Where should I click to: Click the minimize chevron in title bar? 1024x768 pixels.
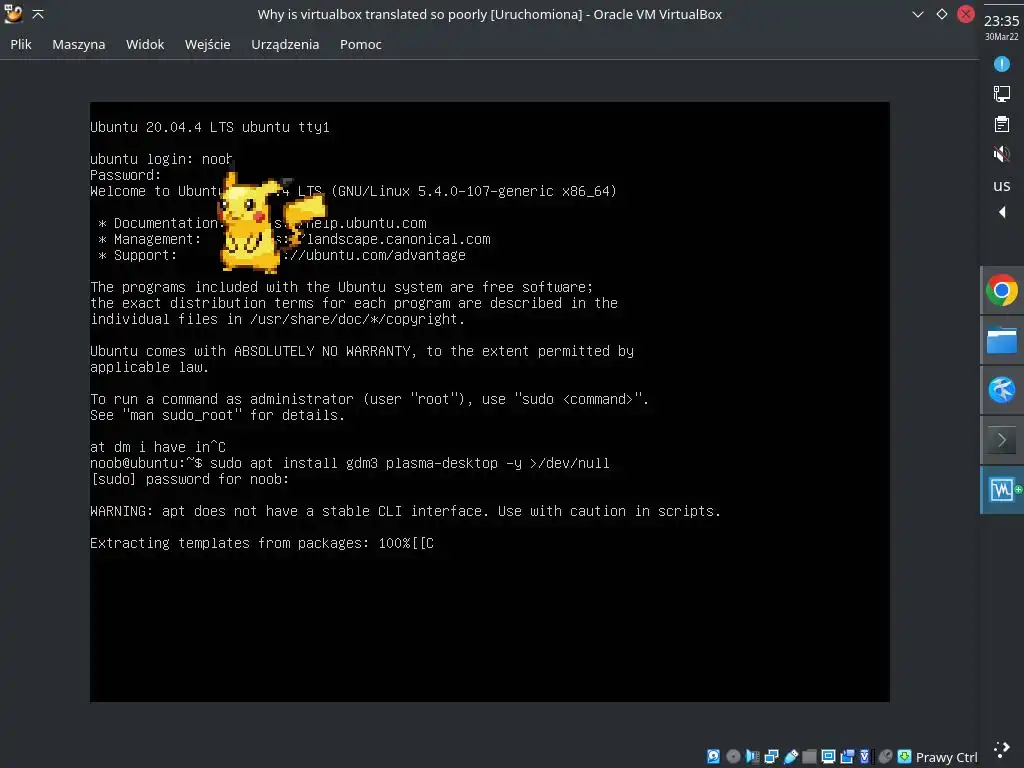(x=918, y=14)
